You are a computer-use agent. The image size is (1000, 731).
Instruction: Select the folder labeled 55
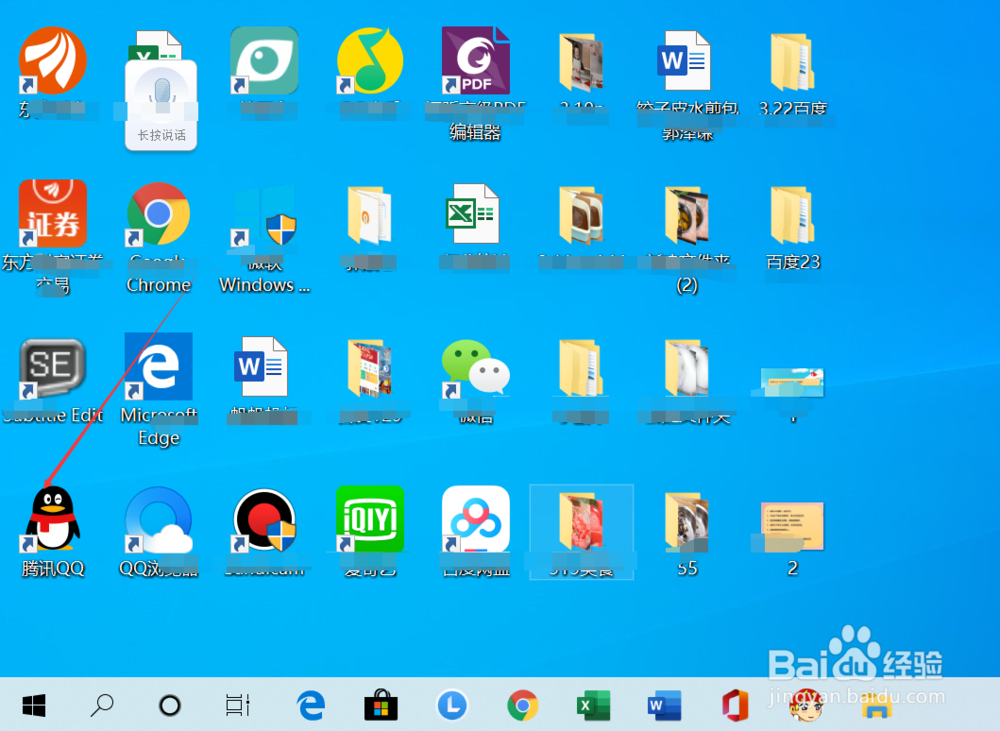(687, 521)
